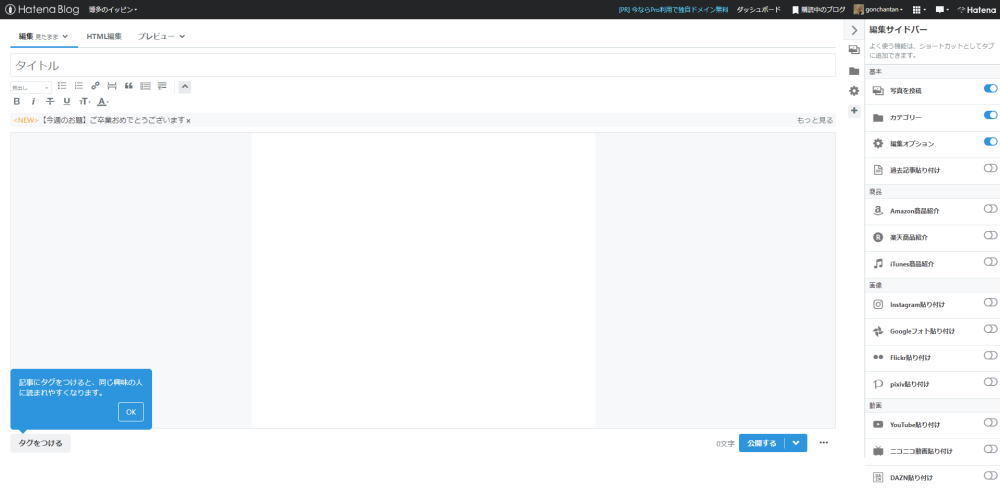Collapse the edit sidebar with the arrow
1000x490 pixels.
click(854, 30)
